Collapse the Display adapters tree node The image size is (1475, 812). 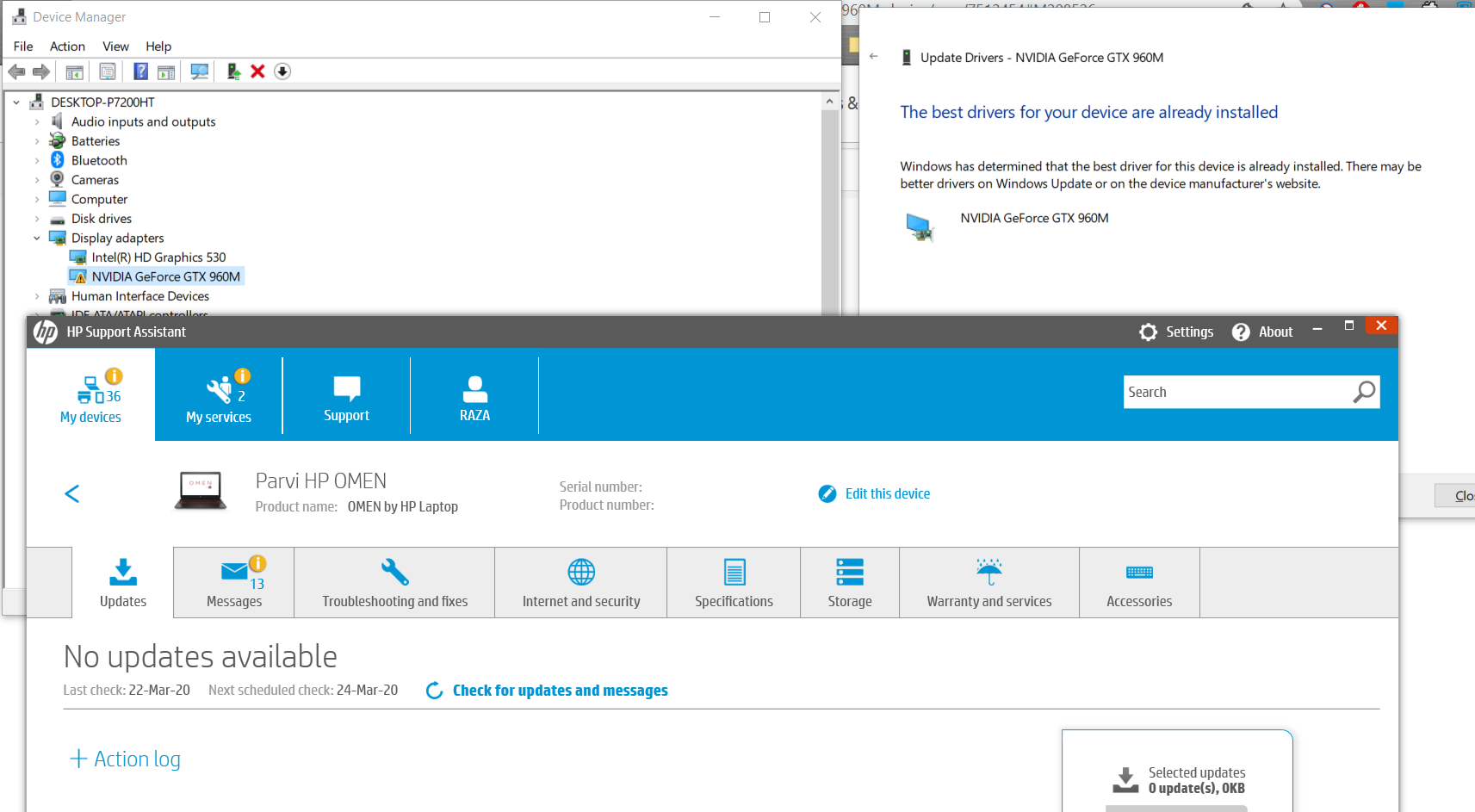pos(37,239)
